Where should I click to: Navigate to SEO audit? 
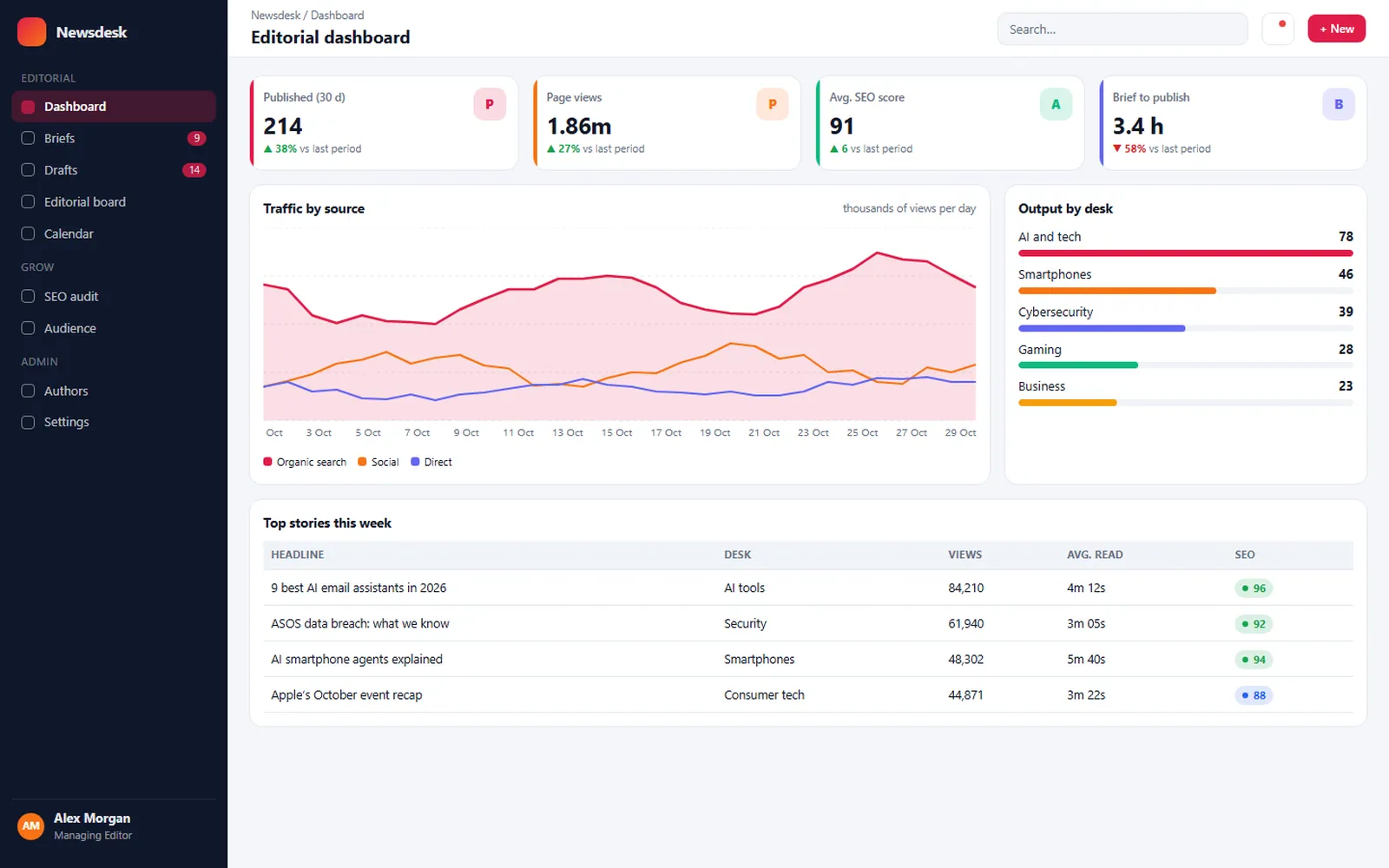[114, 296]
